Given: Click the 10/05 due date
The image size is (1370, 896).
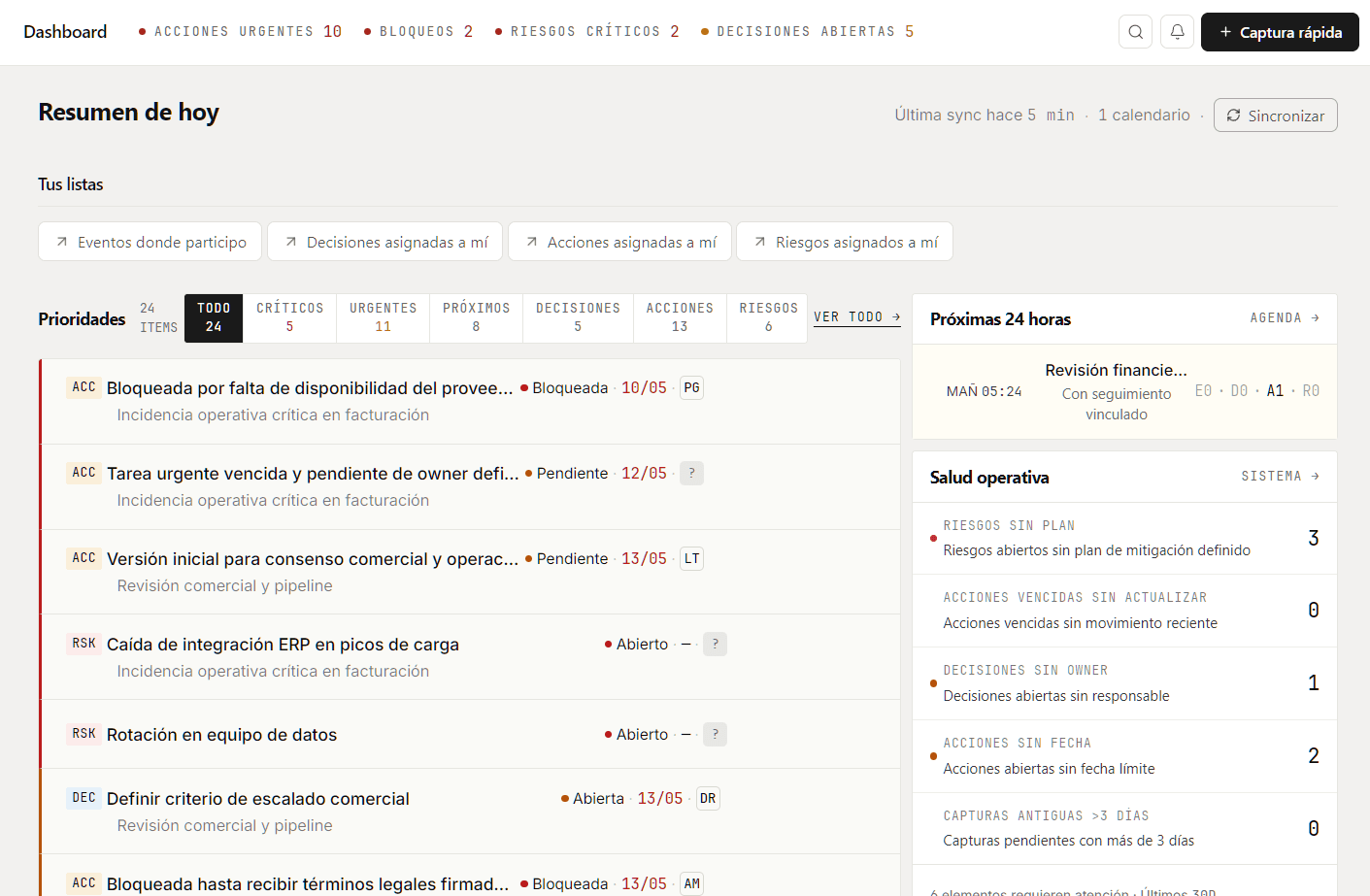Looking at the screenshot, I should (644, 388).
